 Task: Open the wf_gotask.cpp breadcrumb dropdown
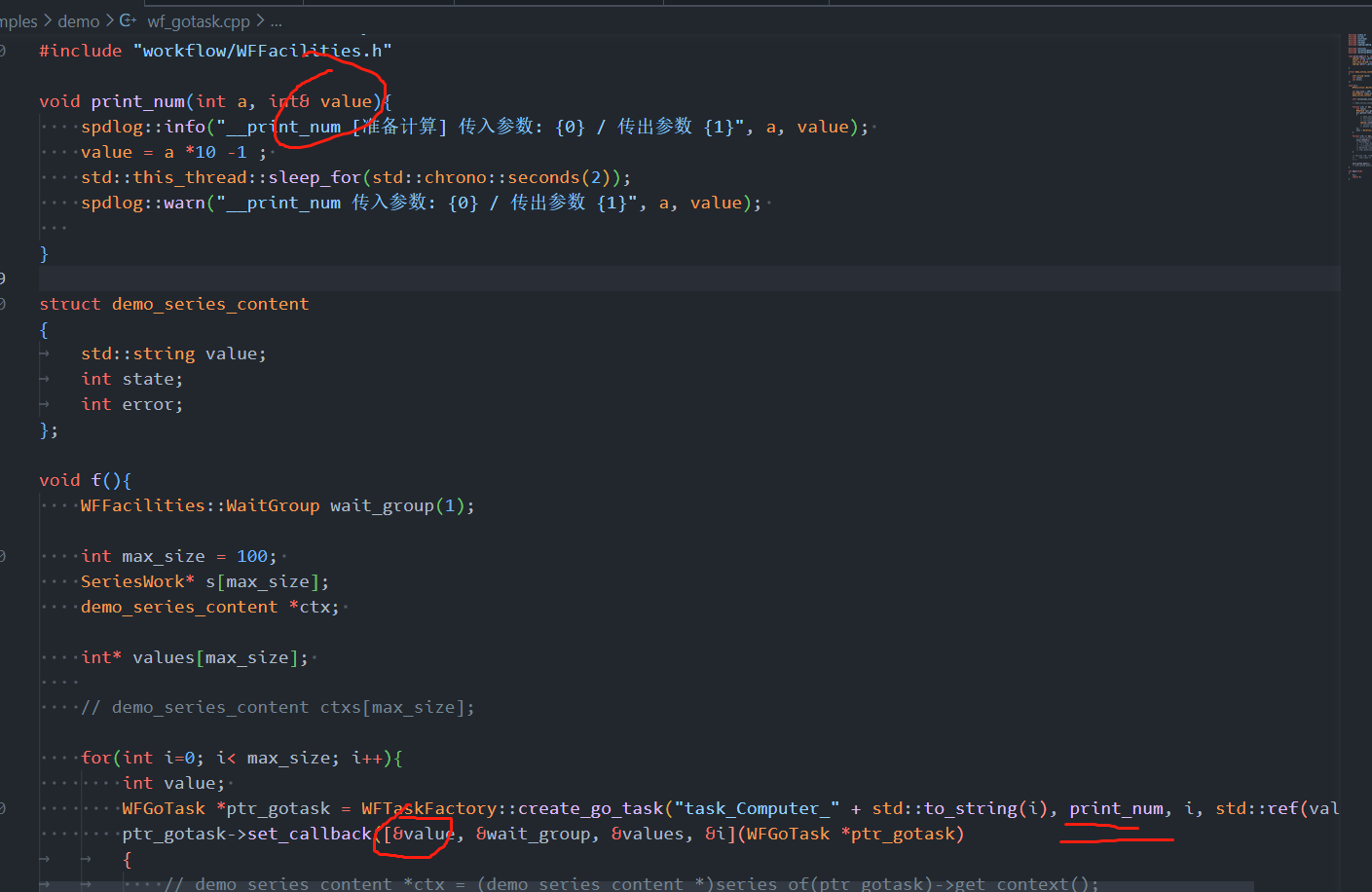[x=198, y=20]
